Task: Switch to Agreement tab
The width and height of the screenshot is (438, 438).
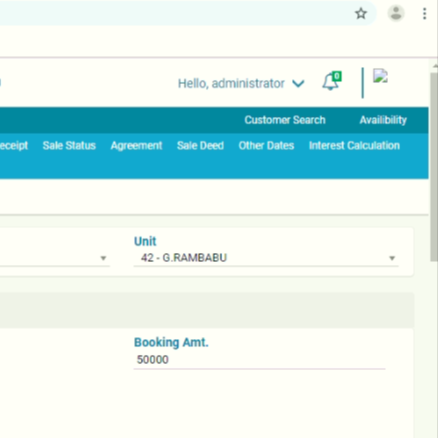Action: (136, 146)
